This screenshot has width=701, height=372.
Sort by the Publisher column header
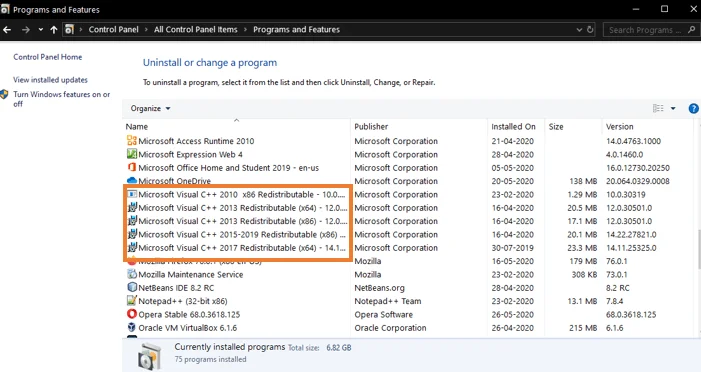419,127
